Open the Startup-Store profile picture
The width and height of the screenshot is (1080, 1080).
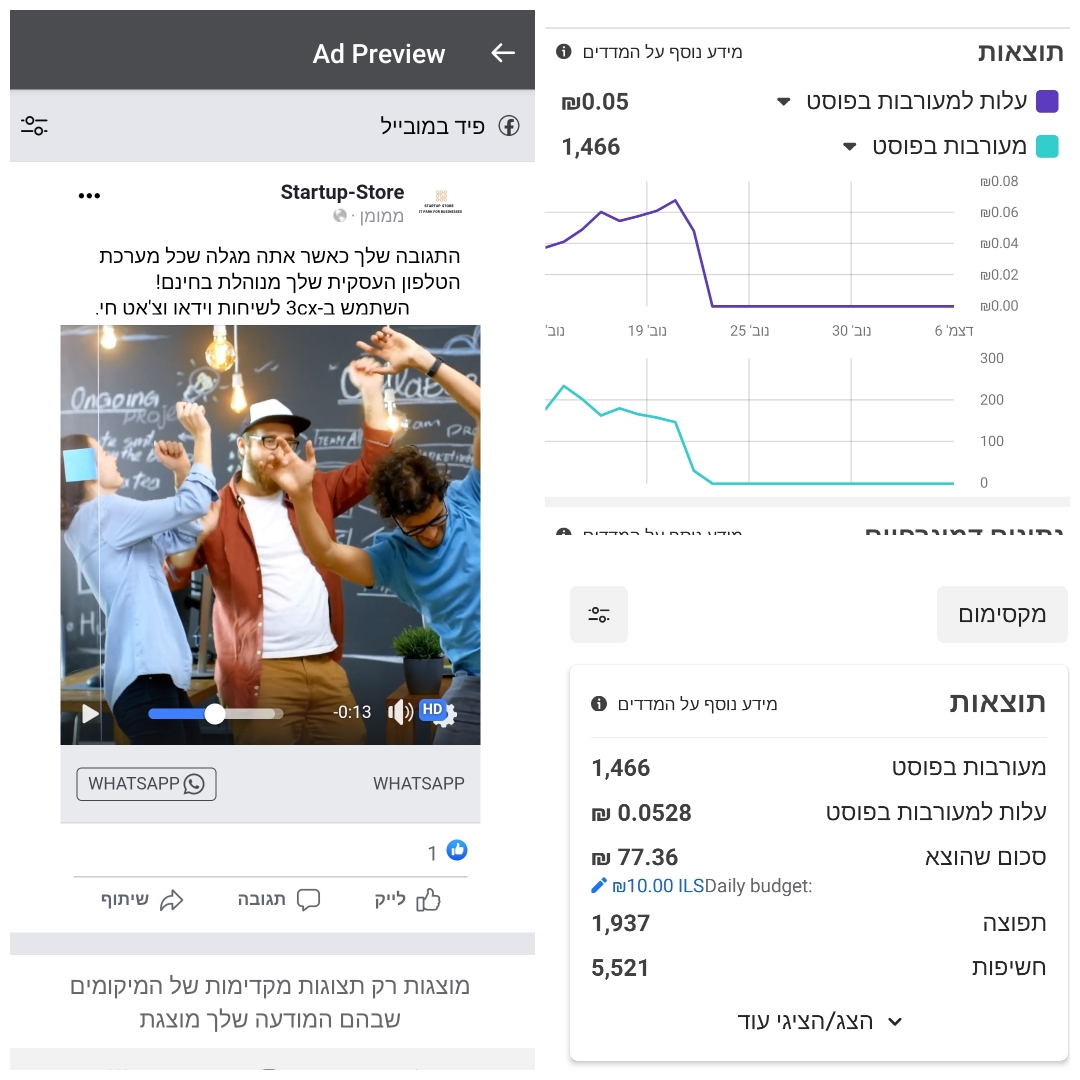441,202
